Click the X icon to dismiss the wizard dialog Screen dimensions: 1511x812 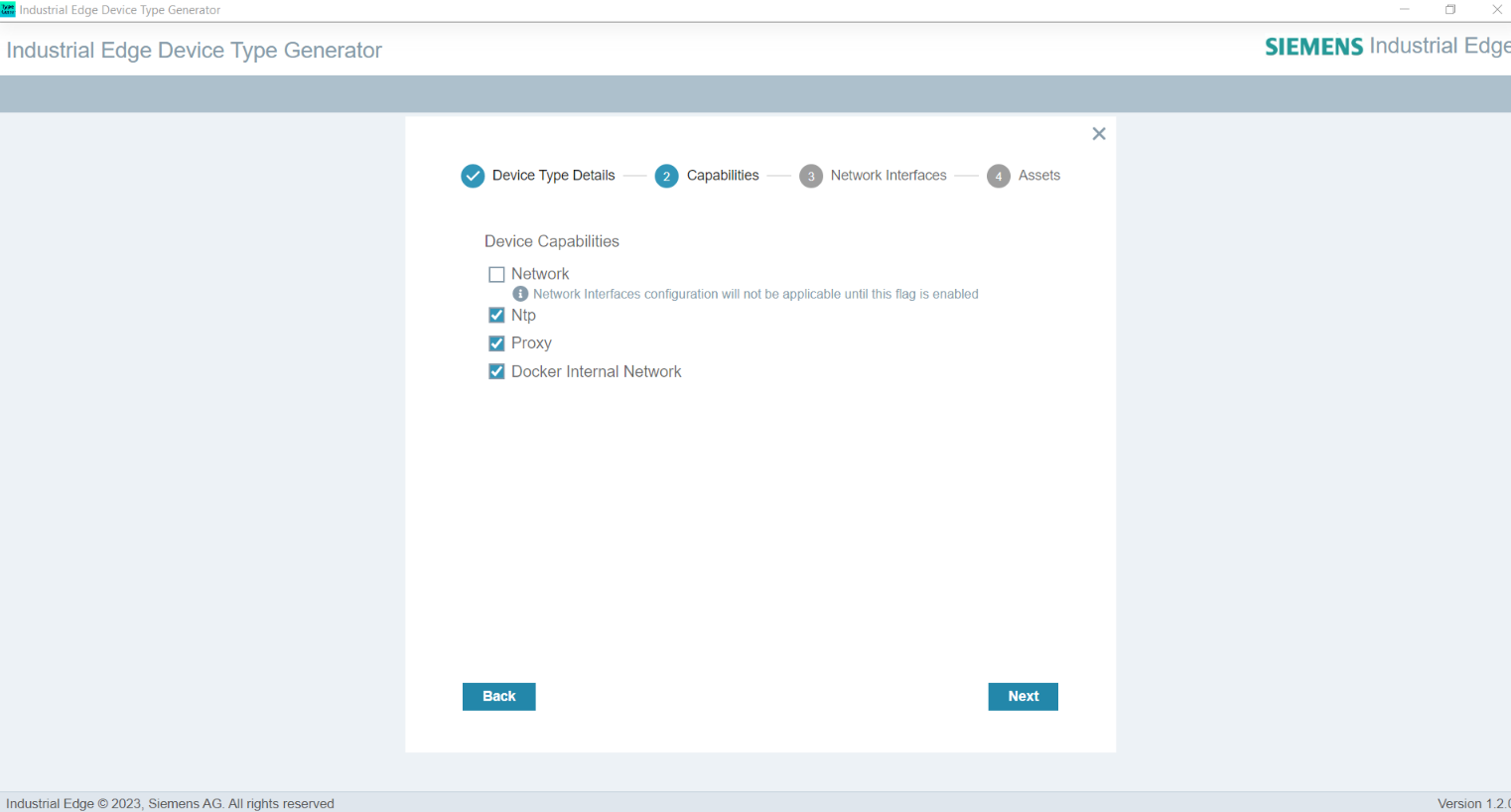coord(1098,133)
